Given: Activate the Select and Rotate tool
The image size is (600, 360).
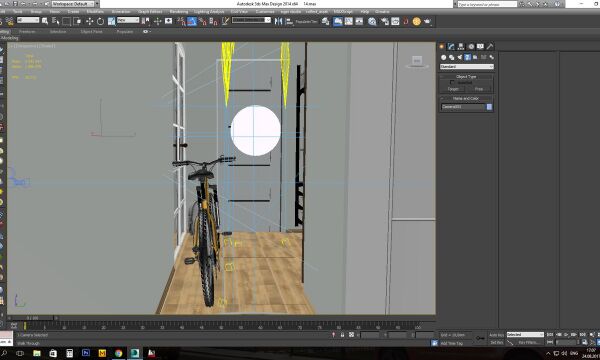Looking at the screenshot, I should point(100,21).
